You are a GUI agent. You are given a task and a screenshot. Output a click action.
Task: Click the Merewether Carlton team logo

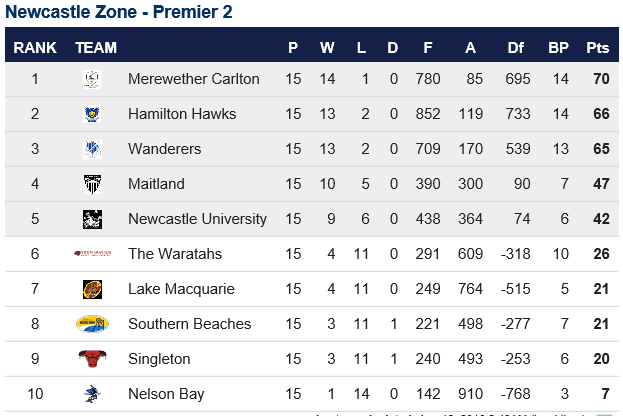[92, 79]
